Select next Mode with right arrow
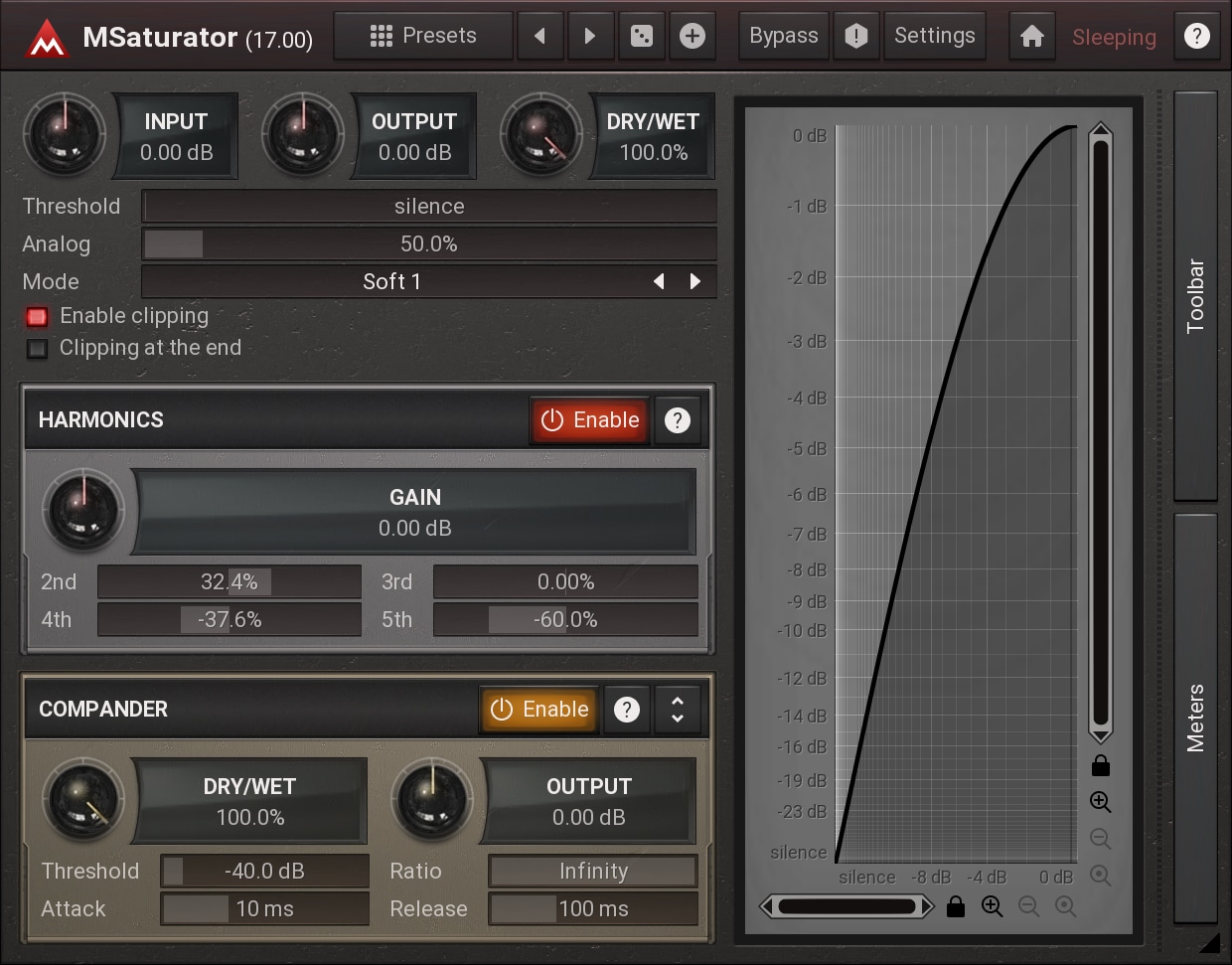Image resolution: width=1232 pixels, height=965 pixels. click(x=695, y=282)
